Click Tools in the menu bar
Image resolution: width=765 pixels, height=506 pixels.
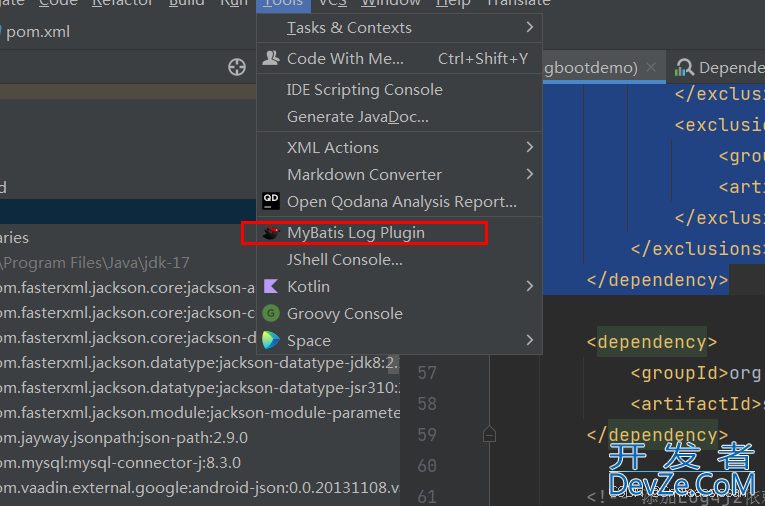[x=283, y=3]
